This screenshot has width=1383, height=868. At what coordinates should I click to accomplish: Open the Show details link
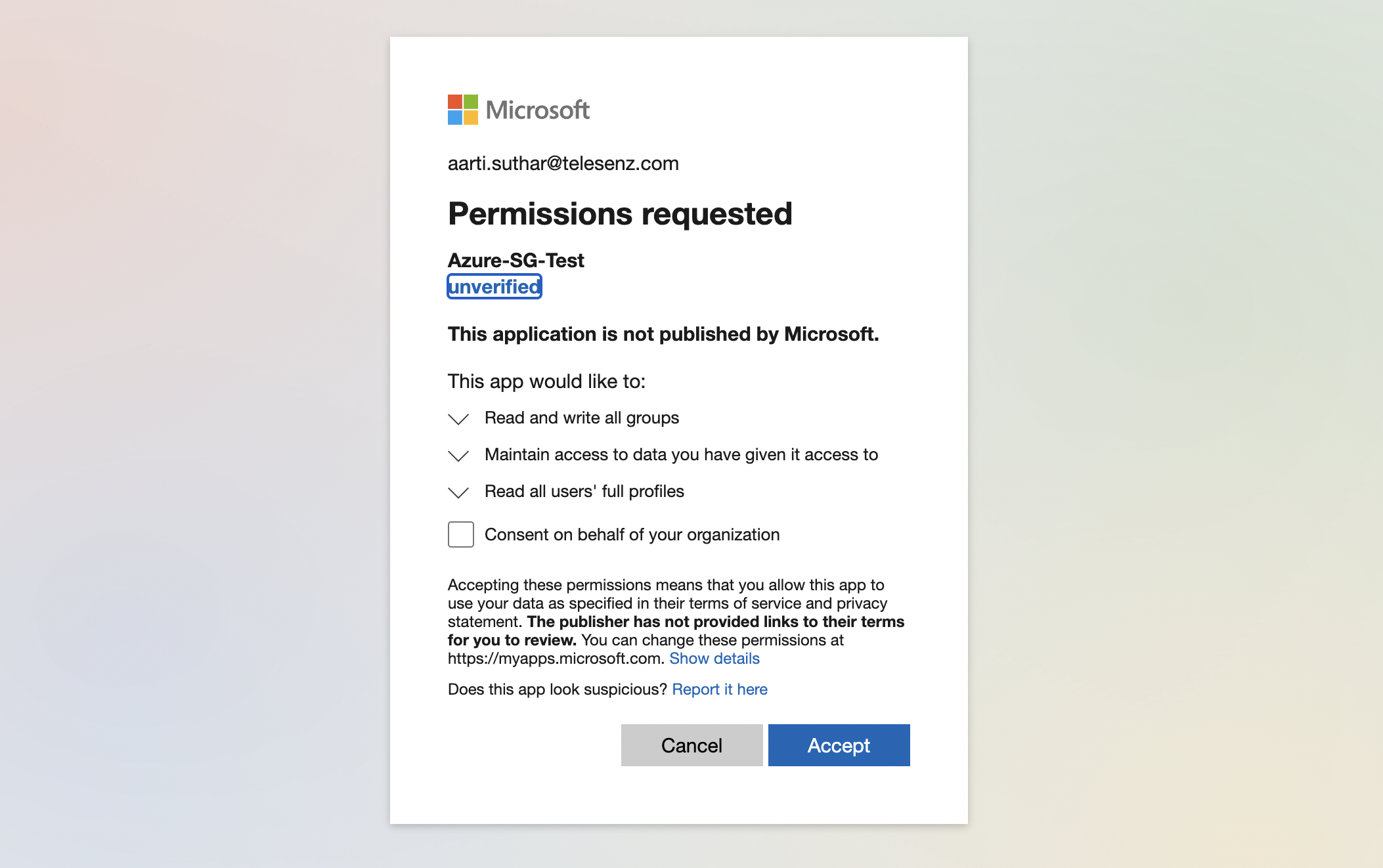click(x=714, y=659)
